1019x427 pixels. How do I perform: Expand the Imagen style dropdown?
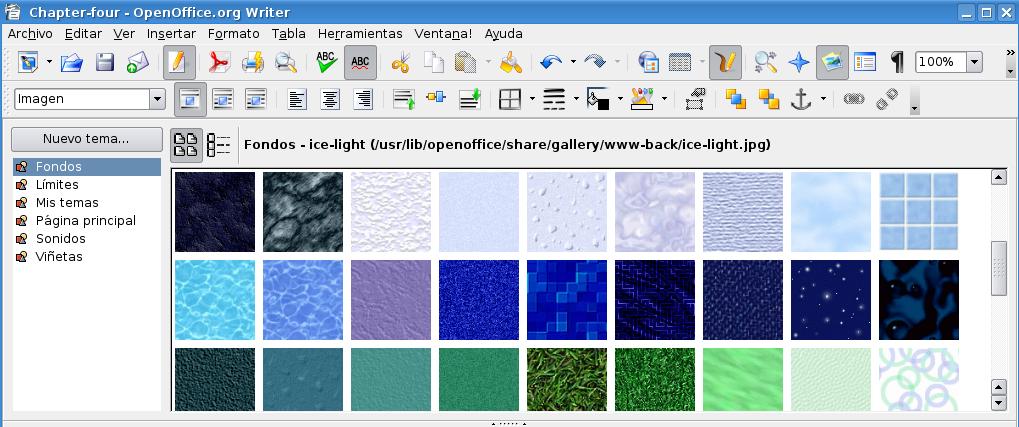pyautogui.click(x=157, y=99)
